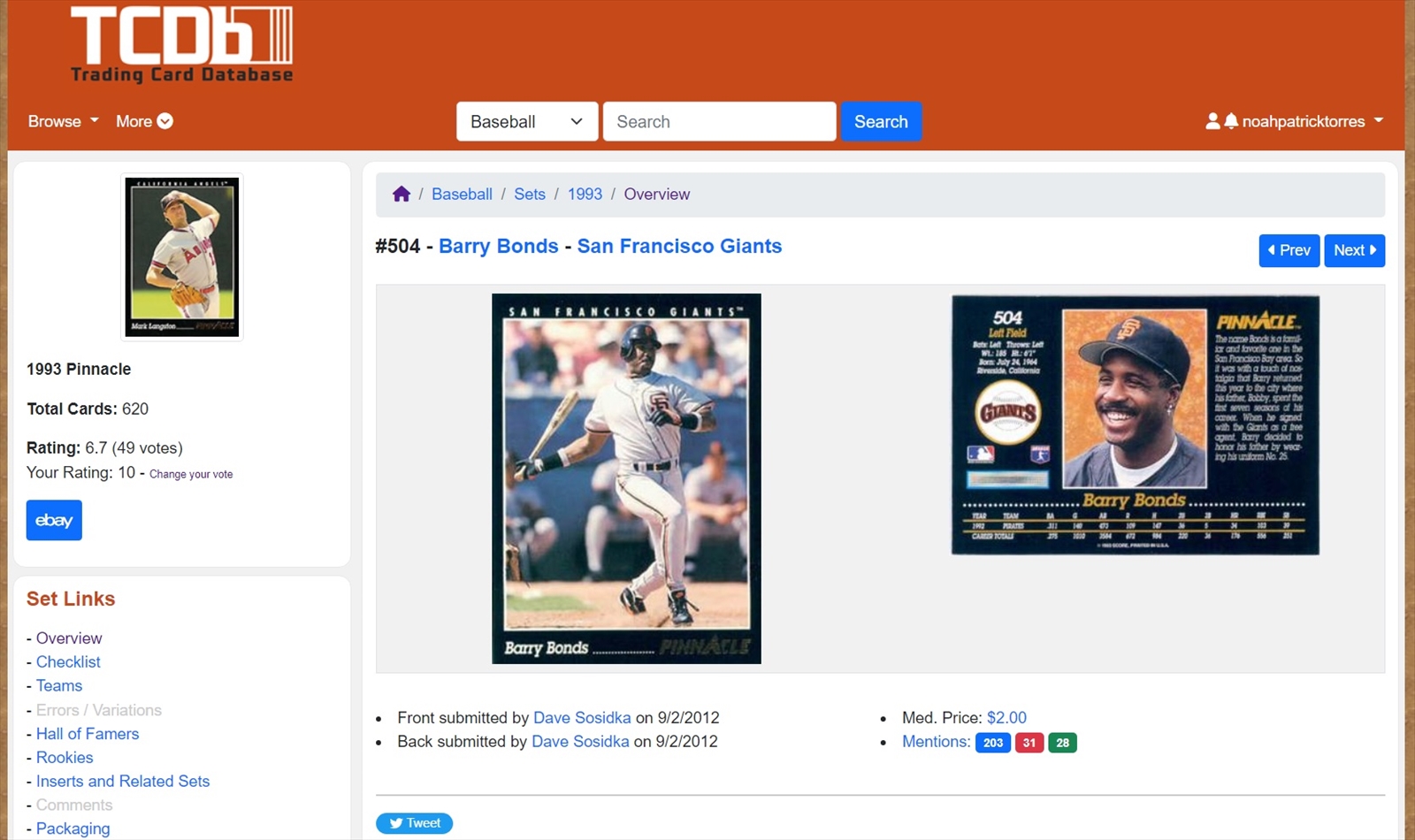Viewport: 1415px width, 840px height.
Task: Click the user profile silhouette icon
Action: tap(1212, 121)
